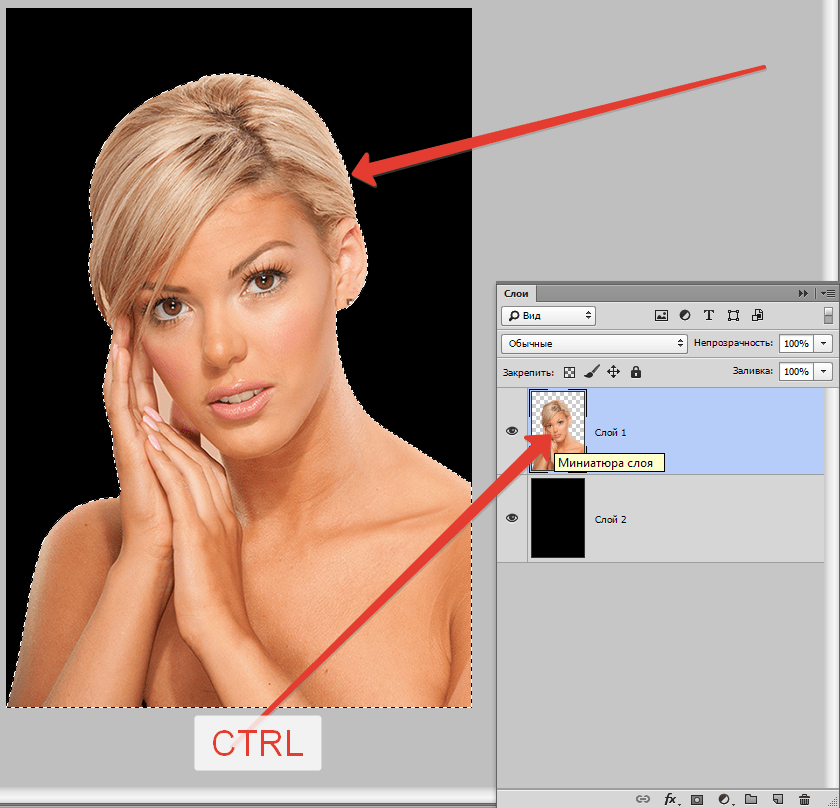Filter for adjustment layers
840x808 pixels.
(x=685, y=316)
